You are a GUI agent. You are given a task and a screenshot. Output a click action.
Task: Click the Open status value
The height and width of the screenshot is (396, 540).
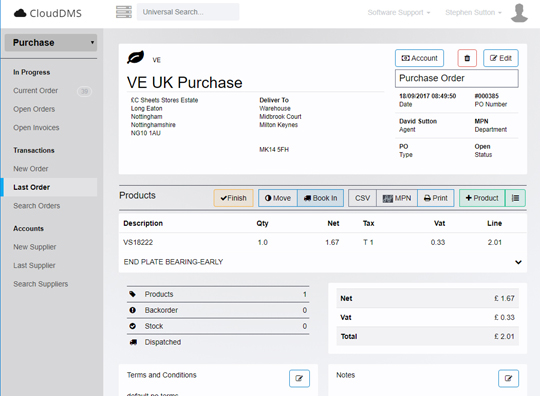coord(482,146)
